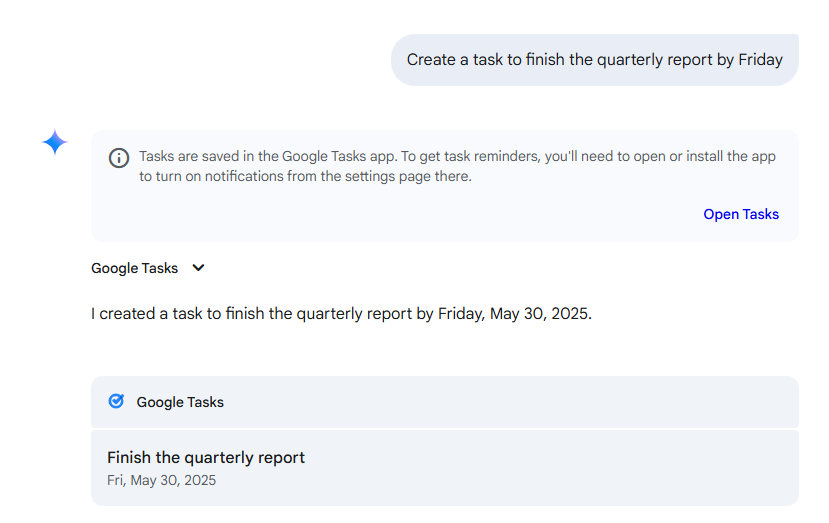Click the info circle icon in notice
The image size is (829, 523).
(x=119, y=158)
